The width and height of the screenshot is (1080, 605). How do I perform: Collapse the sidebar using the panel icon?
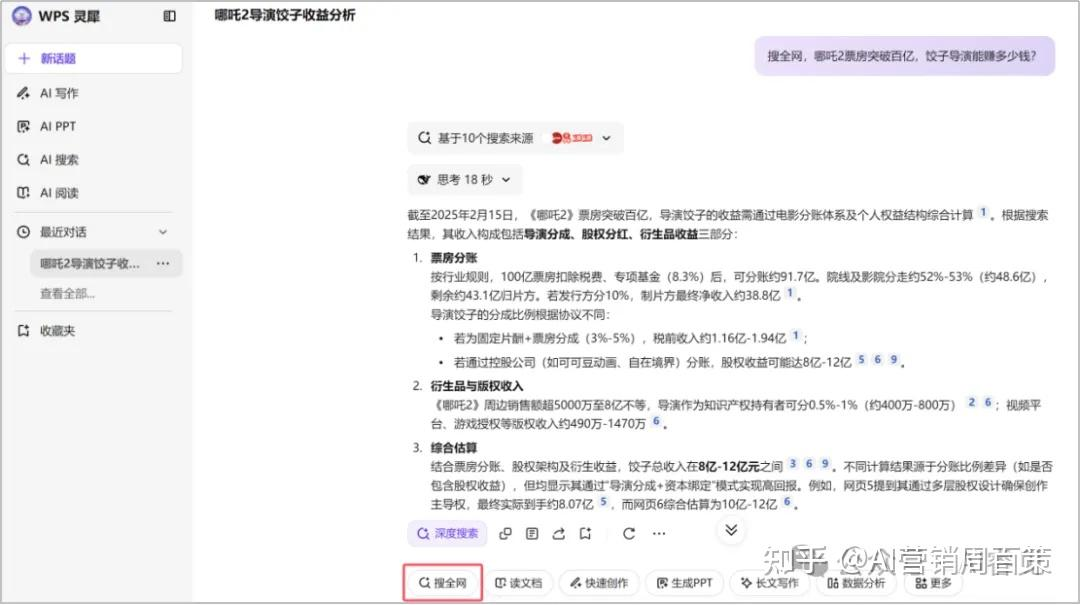point(169,16)
